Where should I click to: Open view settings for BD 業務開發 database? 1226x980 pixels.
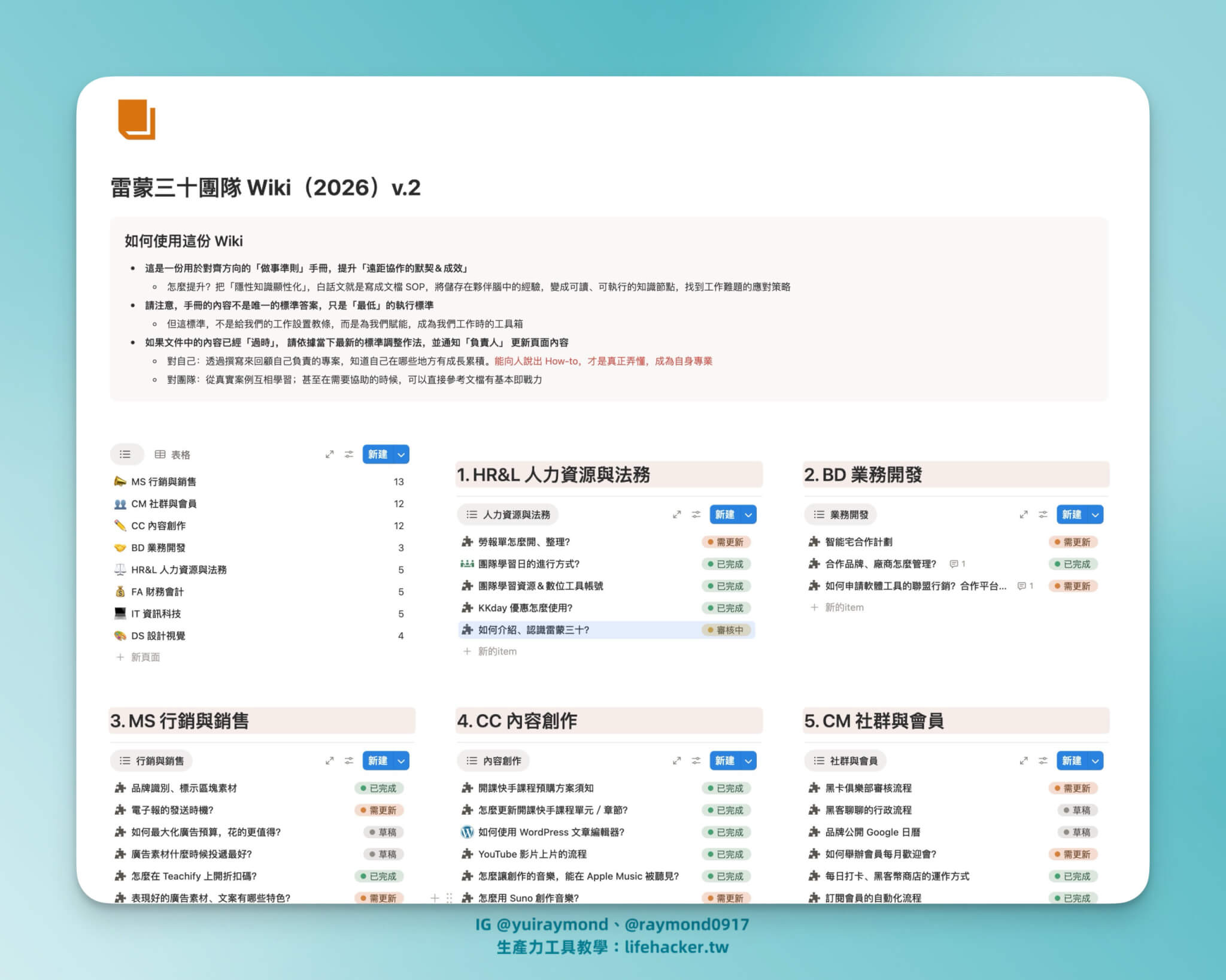pos(1043,514)
